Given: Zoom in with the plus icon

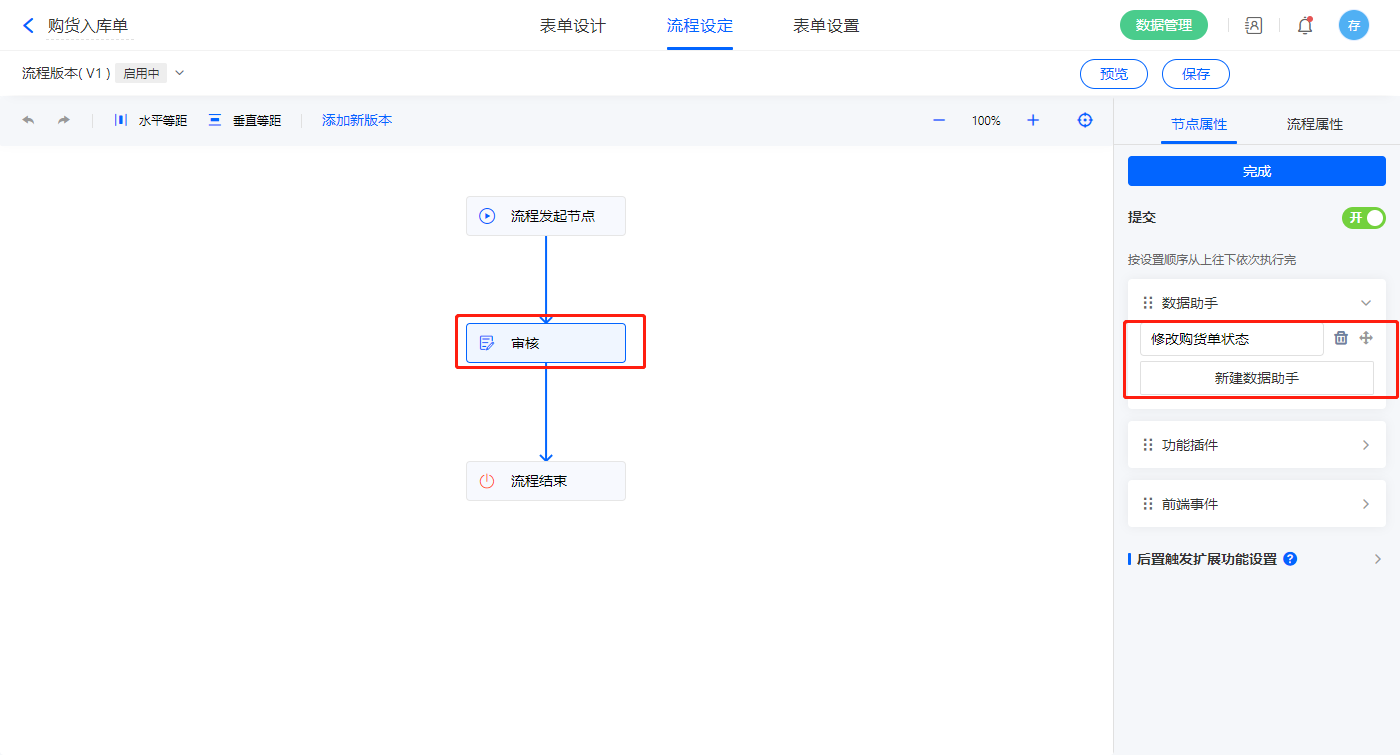Looking at the screenshot, I should [x=1033, y=120].
